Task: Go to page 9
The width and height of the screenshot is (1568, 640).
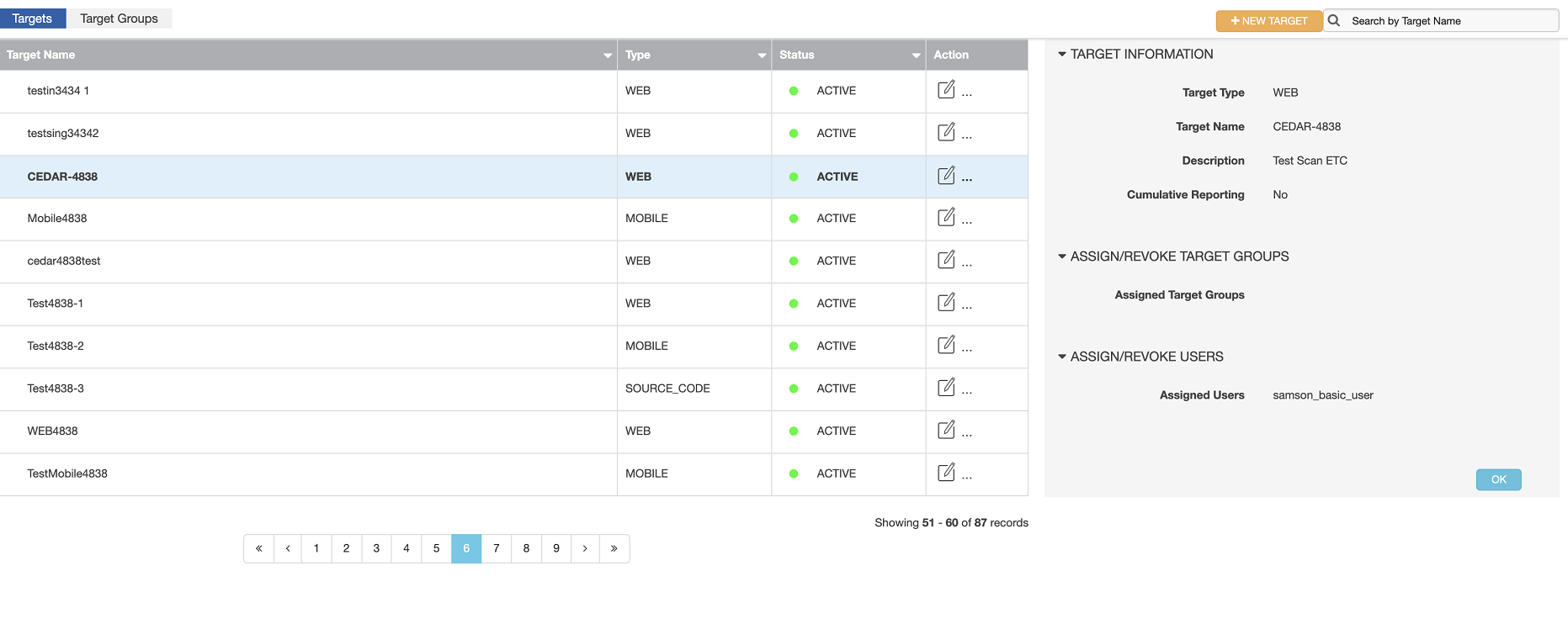Action: (x=556, y=548)
